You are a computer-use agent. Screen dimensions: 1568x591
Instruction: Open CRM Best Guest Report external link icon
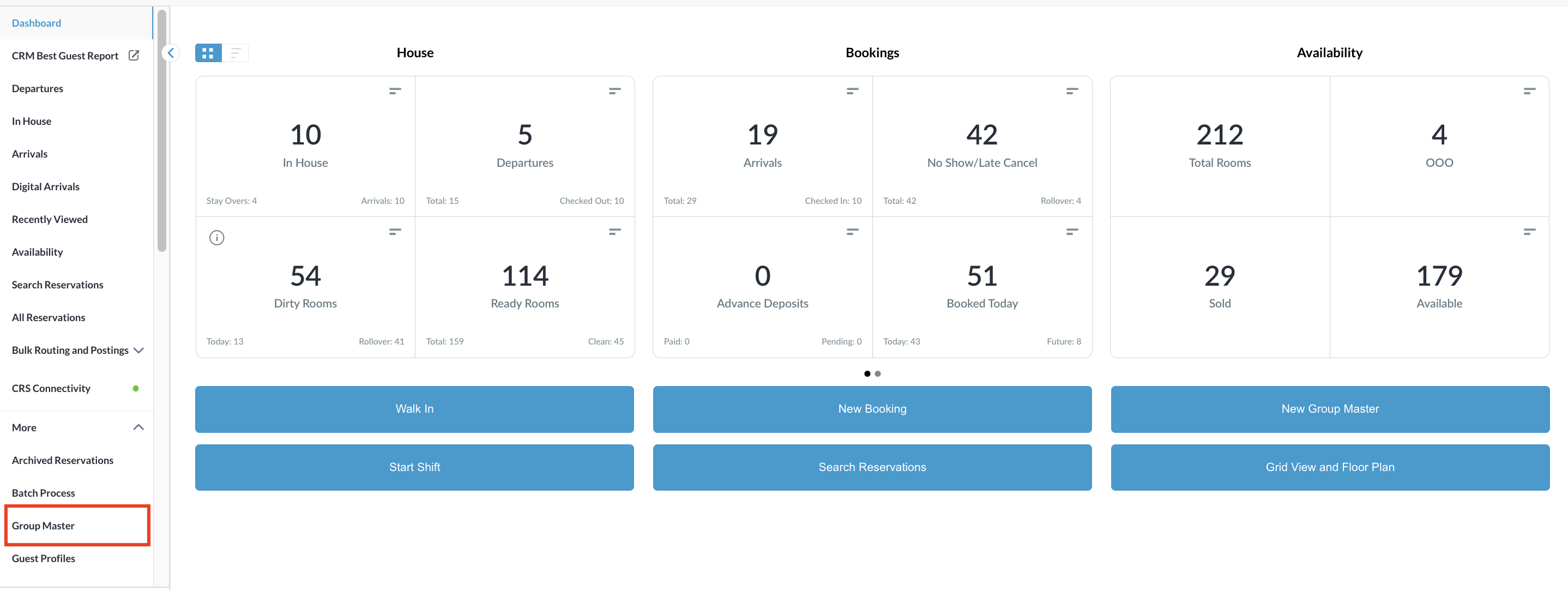coord(134,56)
